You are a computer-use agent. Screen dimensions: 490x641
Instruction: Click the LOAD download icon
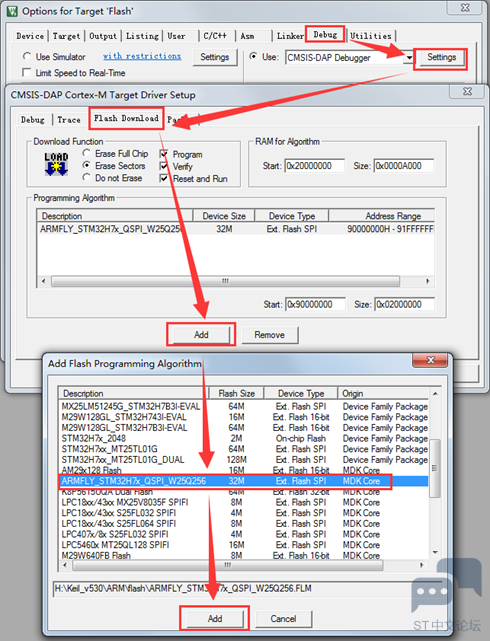point(56,164)
